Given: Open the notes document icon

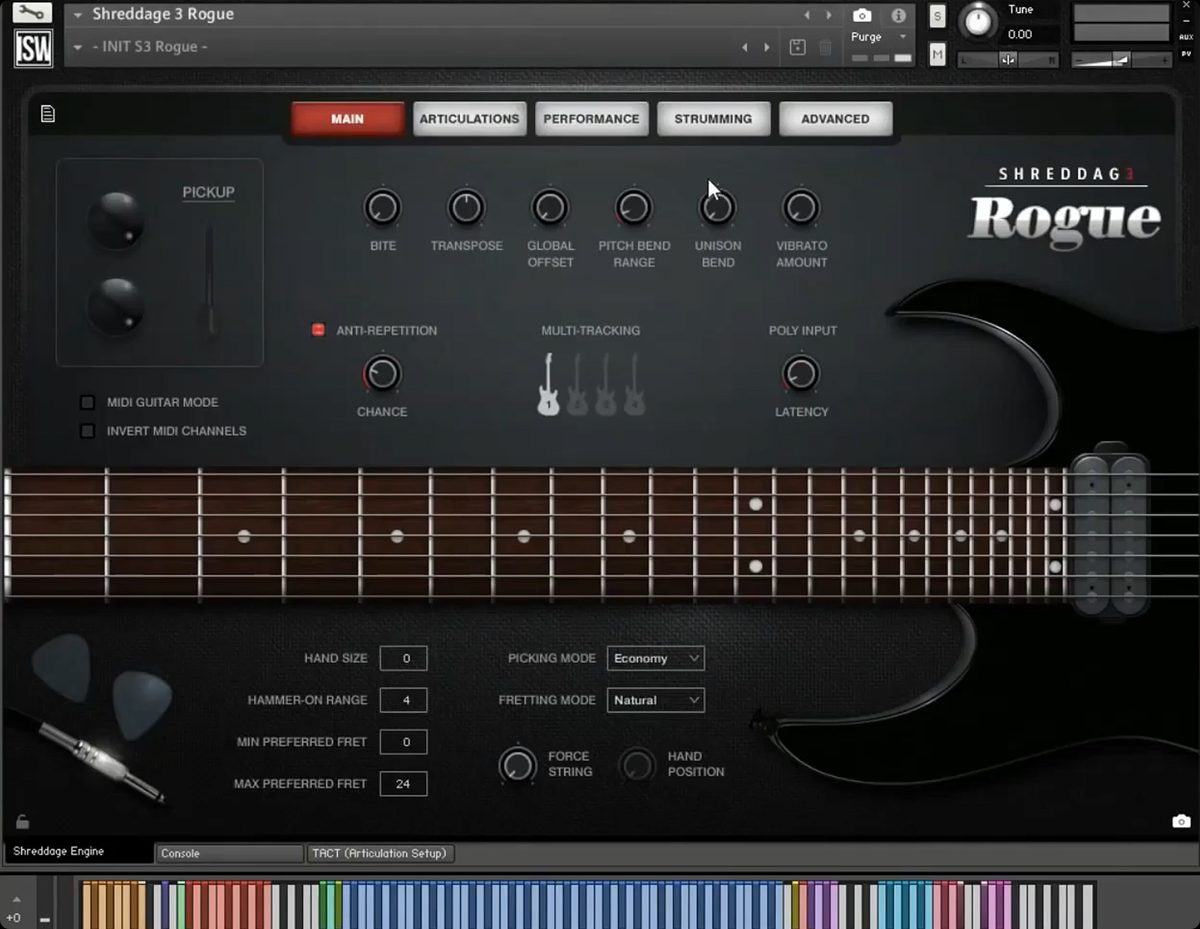Looking at the screenshot, I should (x=47, y=114).
